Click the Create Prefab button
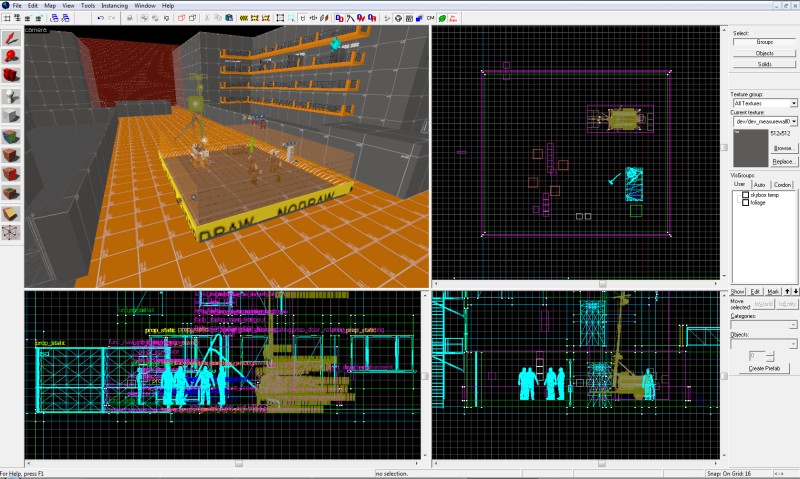800x479 pixels. click(764, 368)
